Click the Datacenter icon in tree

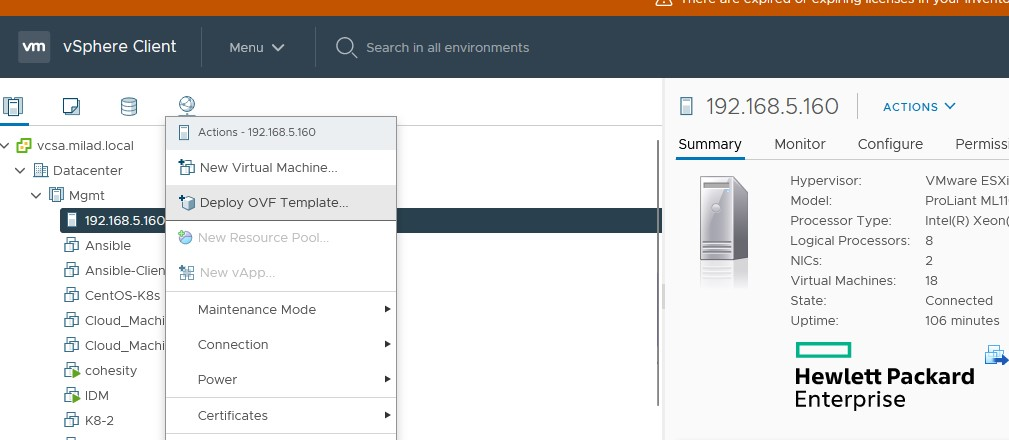click(x=41, y=170)
